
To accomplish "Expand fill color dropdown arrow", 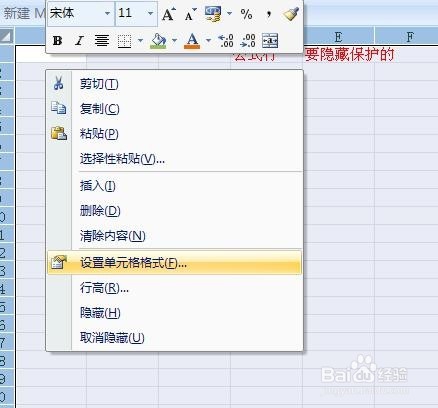I will [x=174, y=41].
